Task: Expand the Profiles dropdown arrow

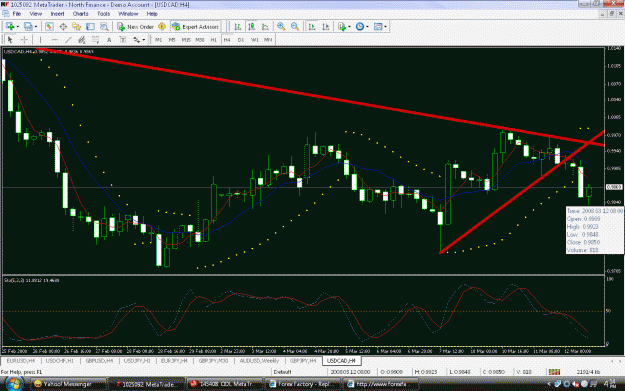Action: [x=36, y=27]
